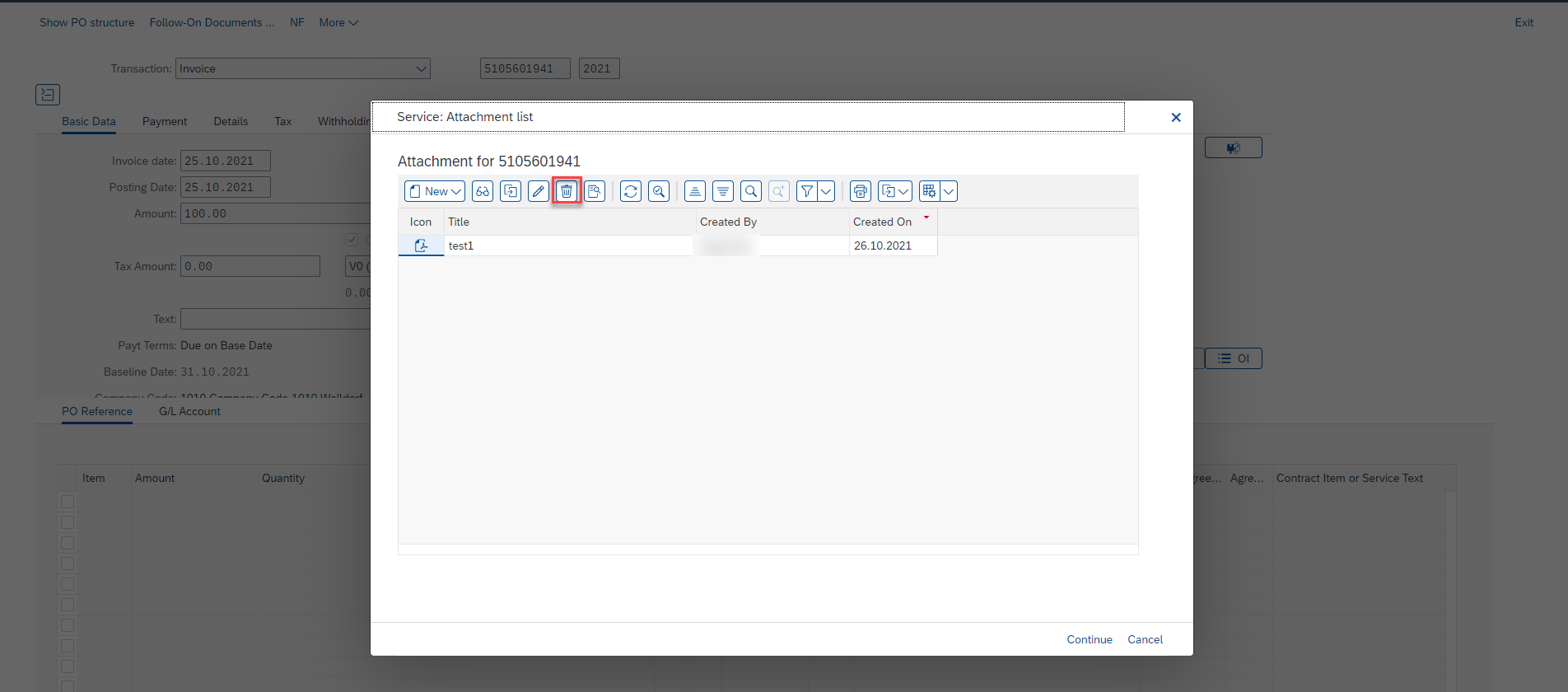Click the details magnifier with checkmark icon
Image resolution: width=1568 pixels, height=692 pixels.
(x=659, y=191)
